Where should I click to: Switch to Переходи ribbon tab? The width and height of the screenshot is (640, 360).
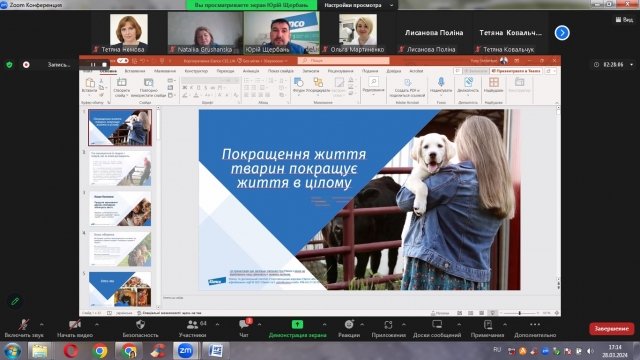coord(225,71)
